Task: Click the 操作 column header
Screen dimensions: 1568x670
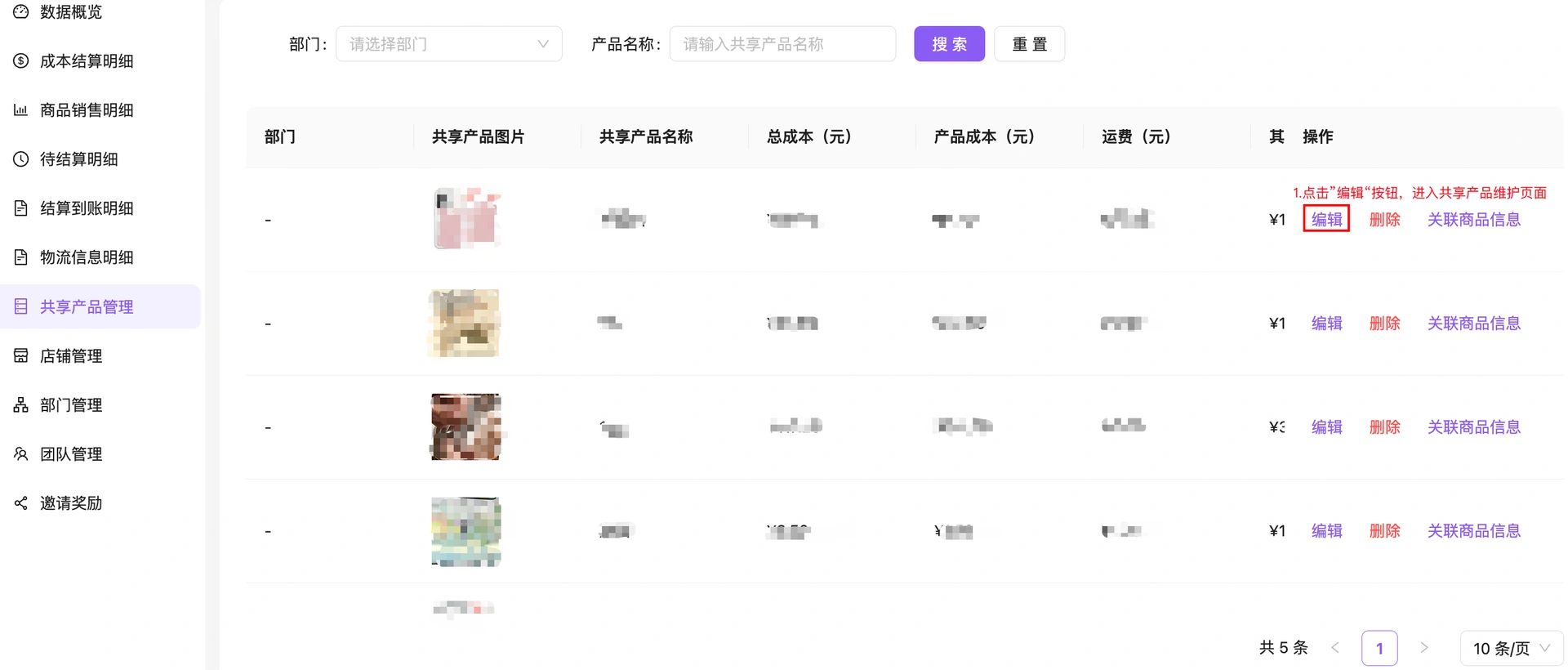Action: tap(1317, 136)
